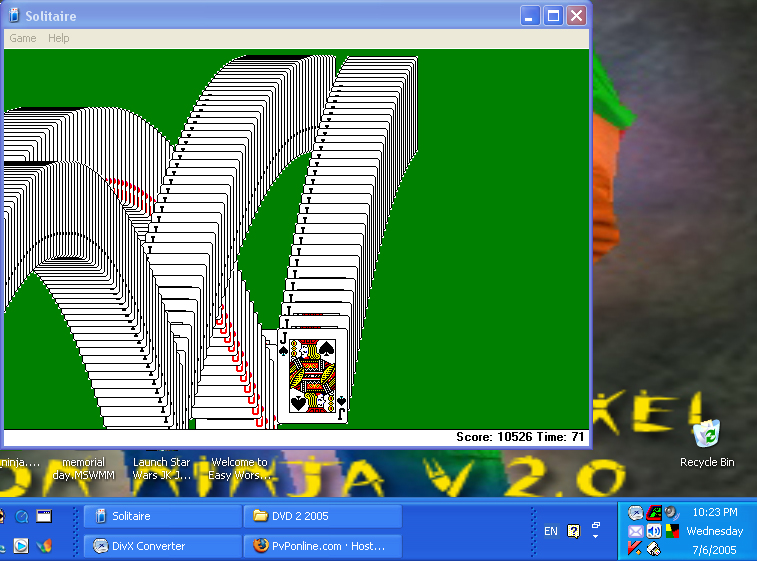Open the Help menu
Screen dimensions: 758x562
point(59,38)
